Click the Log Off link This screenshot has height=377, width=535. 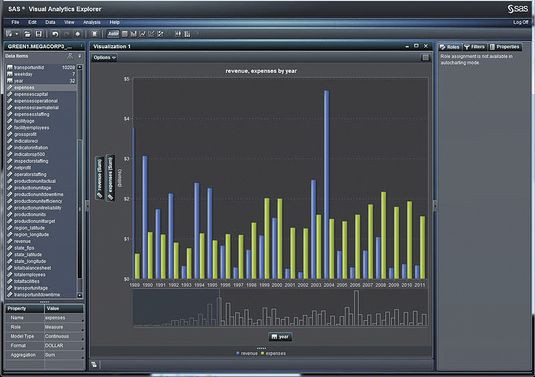click(x=521, y=22)
